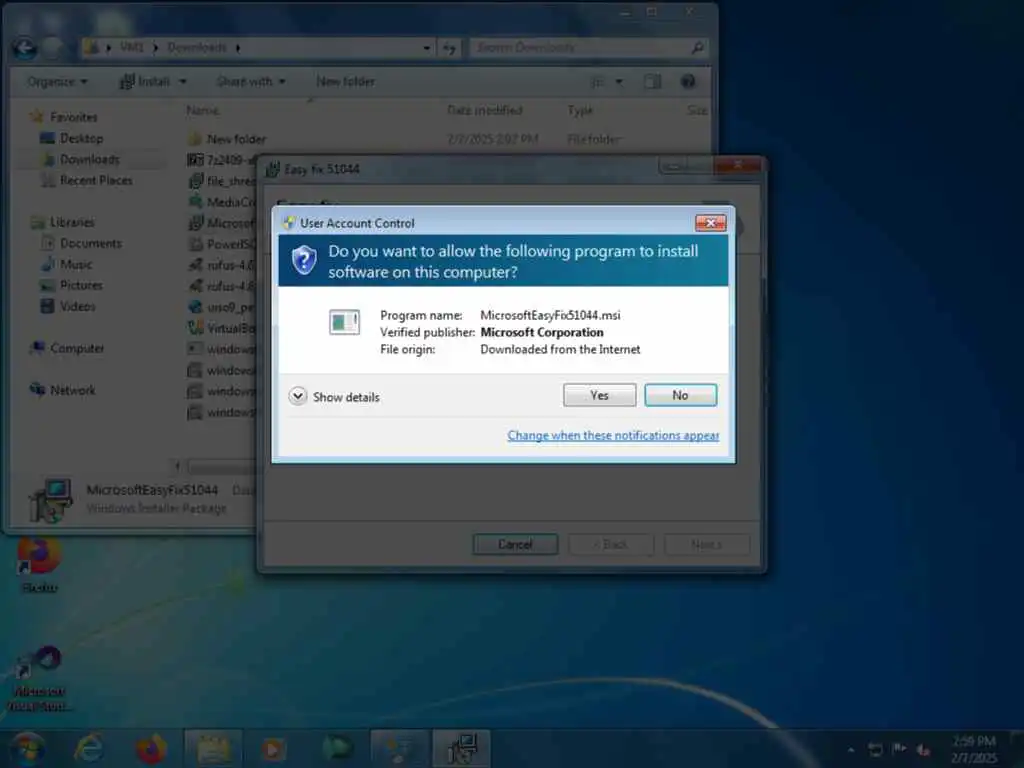Open Explorer help icon
The width and height of the screenshot is (1024, 768).
point(688,82)
